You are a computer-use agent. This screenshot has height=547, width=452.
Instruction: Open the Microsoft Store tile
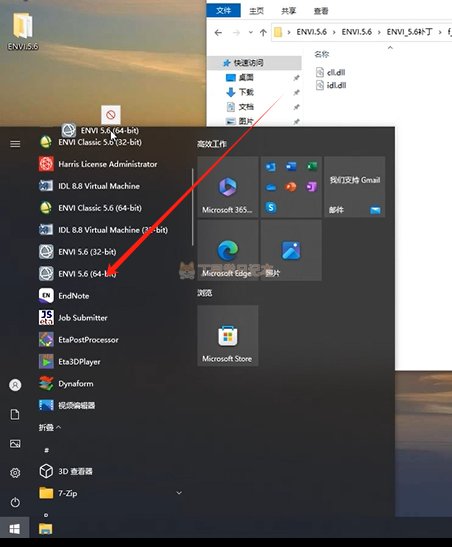click(228, 336)
